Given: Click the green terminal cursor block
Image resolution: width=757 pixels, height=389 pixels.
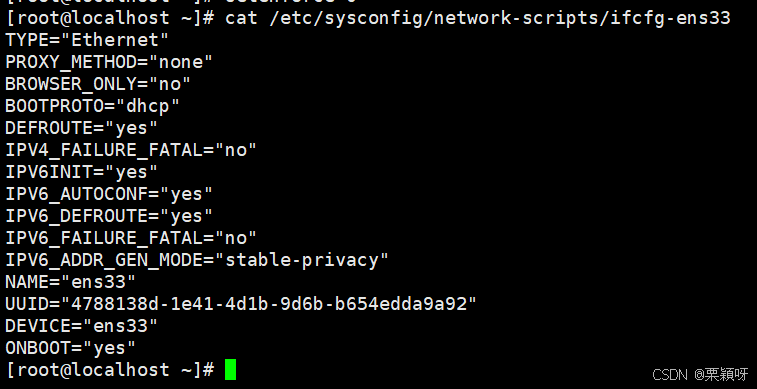Looking at the screenshot, I should [230, 369].
